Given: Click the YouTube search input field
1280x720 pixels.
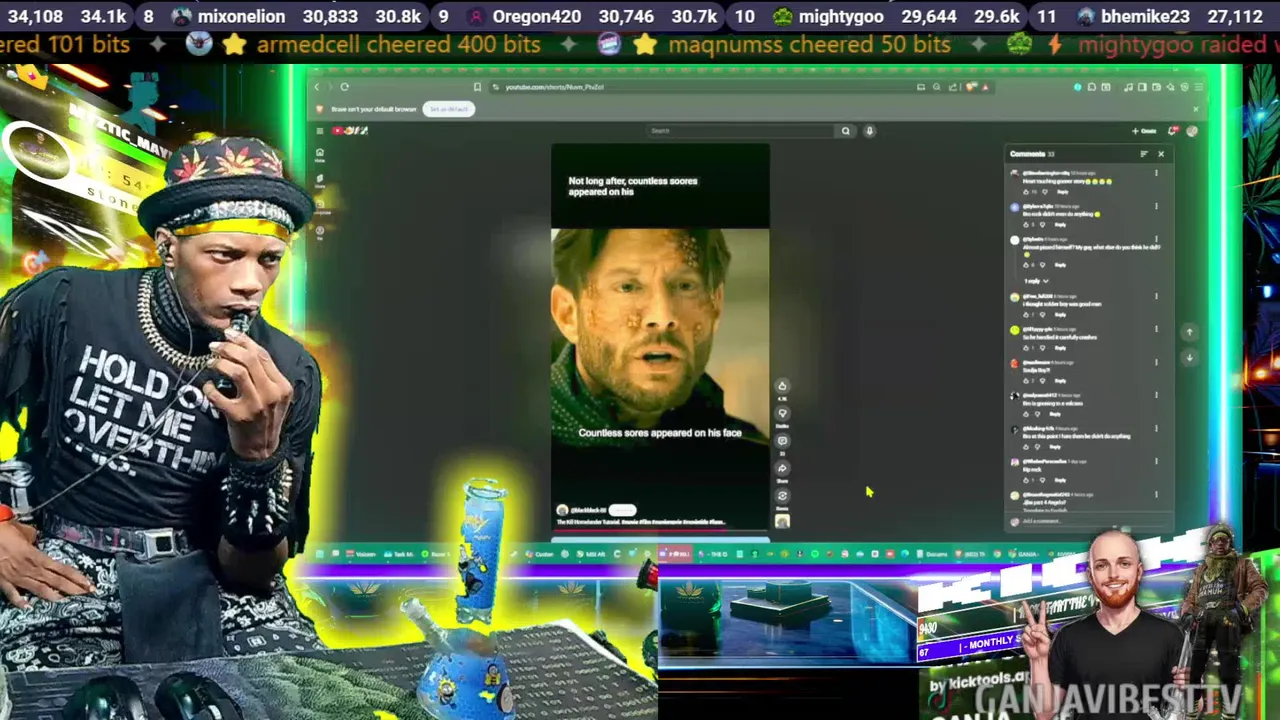Looking at the screenshot, I should (742, 131).
